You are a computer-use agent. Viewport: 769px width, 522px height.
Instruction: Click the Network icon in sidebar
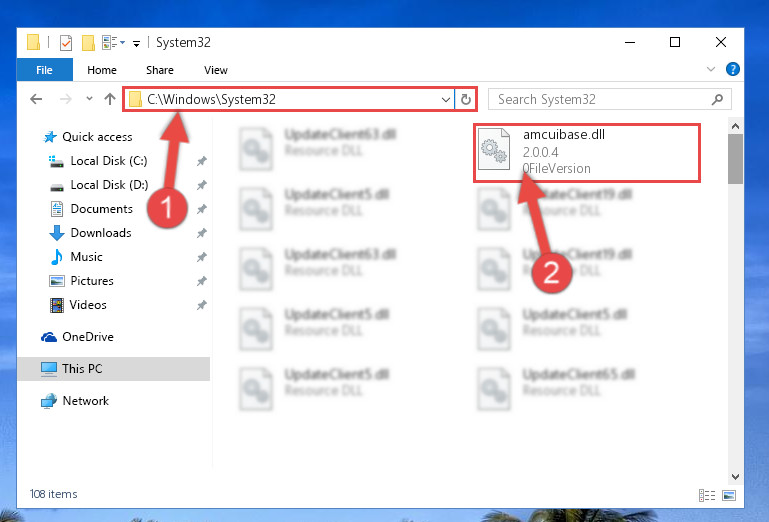coord(49,401)
